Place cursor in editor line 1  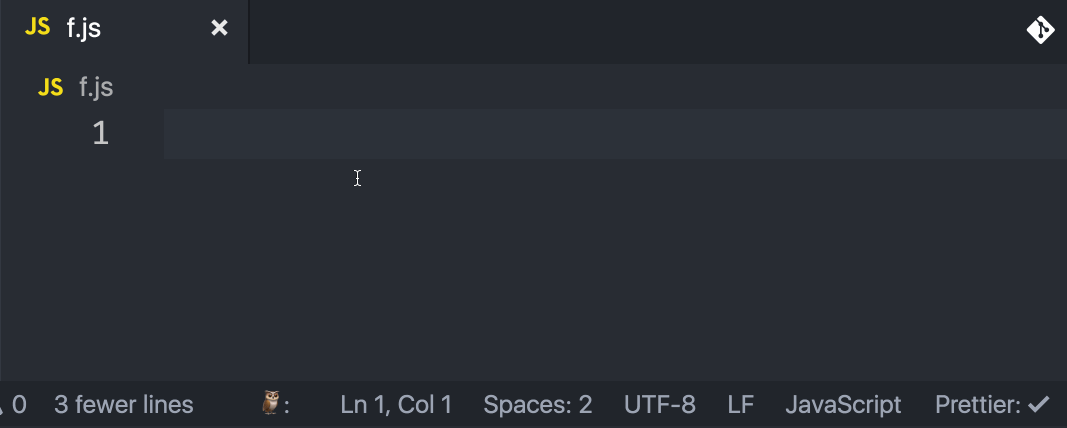coord(615,133)
